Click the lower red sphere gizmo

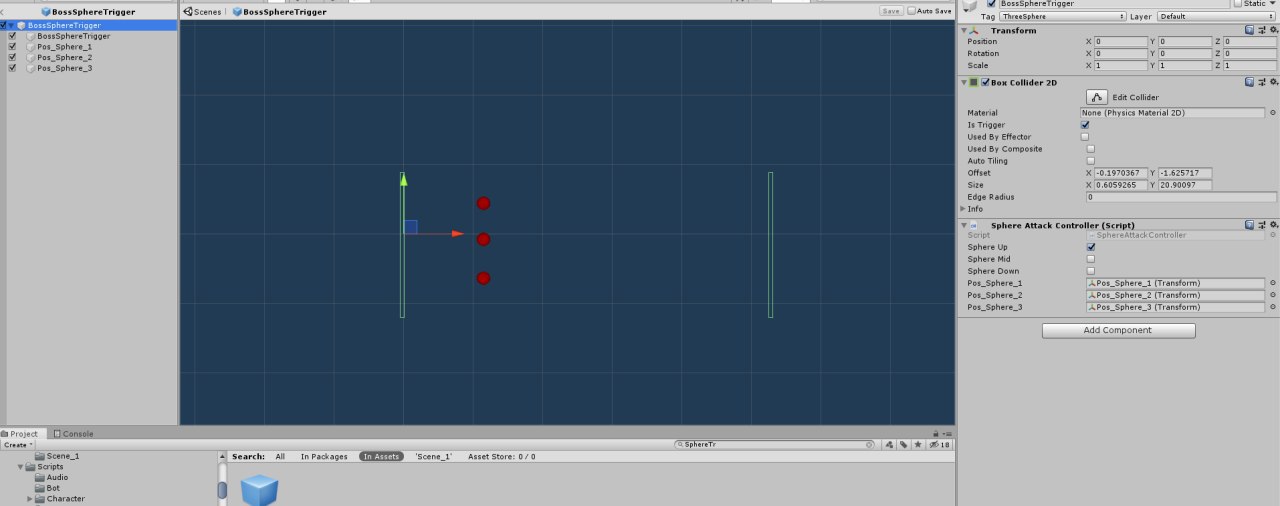(483, 278)
